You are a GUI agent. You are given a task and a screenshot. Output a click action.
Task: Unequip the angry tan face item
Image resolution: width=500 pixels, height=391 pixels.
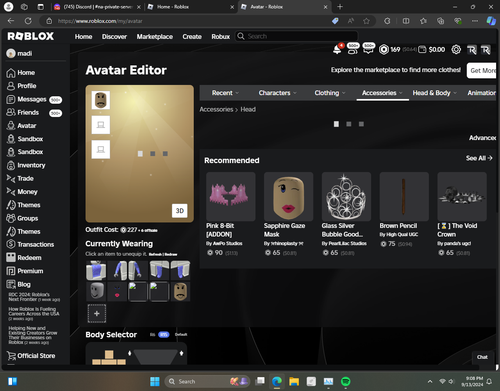click(x=180, y=291)
